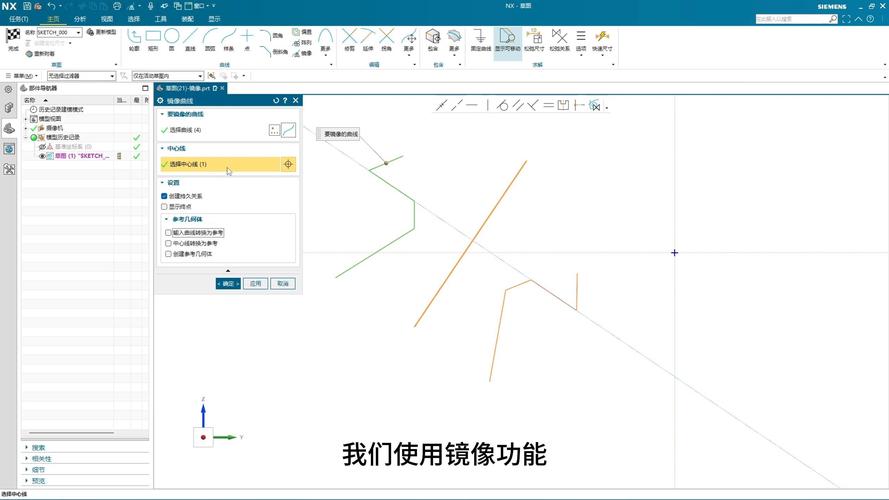
Task: Open the Menu (菜单) dropdown
Action: click(22, 76)
